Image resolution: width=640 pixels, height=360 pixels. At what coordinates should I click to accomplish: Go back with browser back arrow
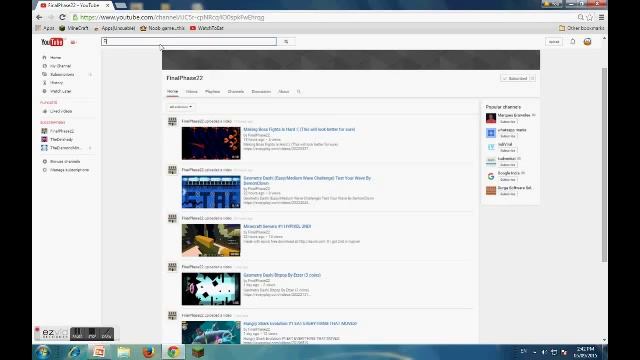point(39,17)
